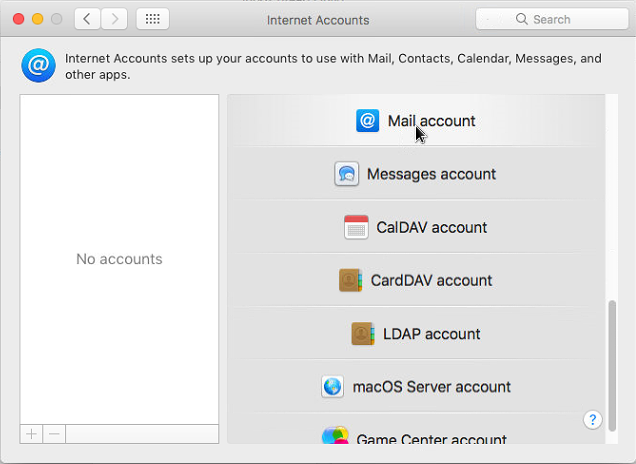Image resolution: width=636 pixels, height=464 pixels.
Task: Choose the Game Center account label
Action: (431, 438)
